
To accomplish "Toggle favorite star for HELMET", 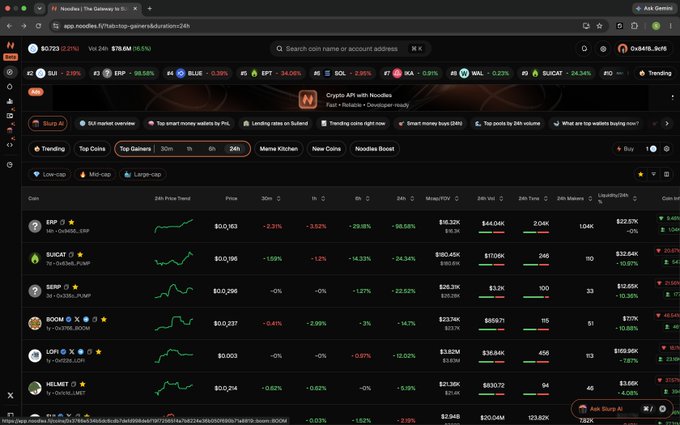I will pyautogui.click(x=82, y=384).
